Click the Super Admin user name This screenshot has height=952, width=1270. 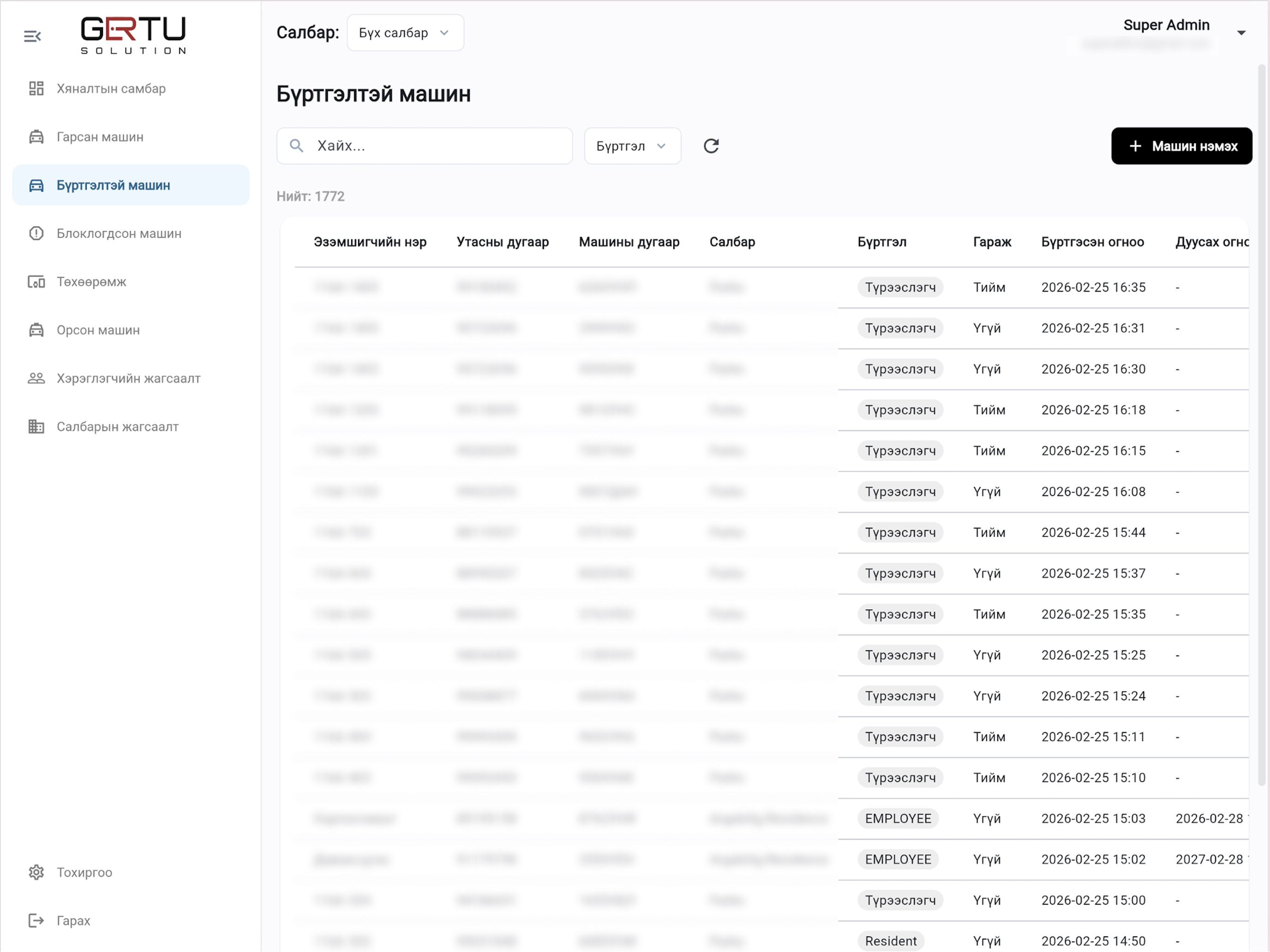(1166, 24)
